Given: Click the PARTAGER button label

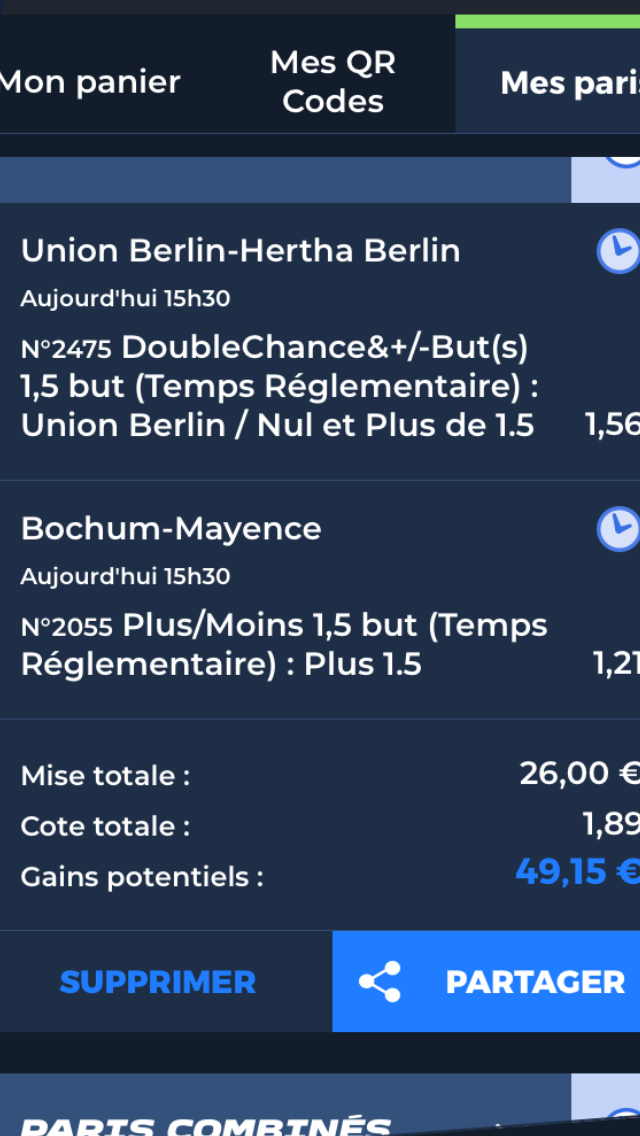Looking at the screenshot, I should pos(535,982).
